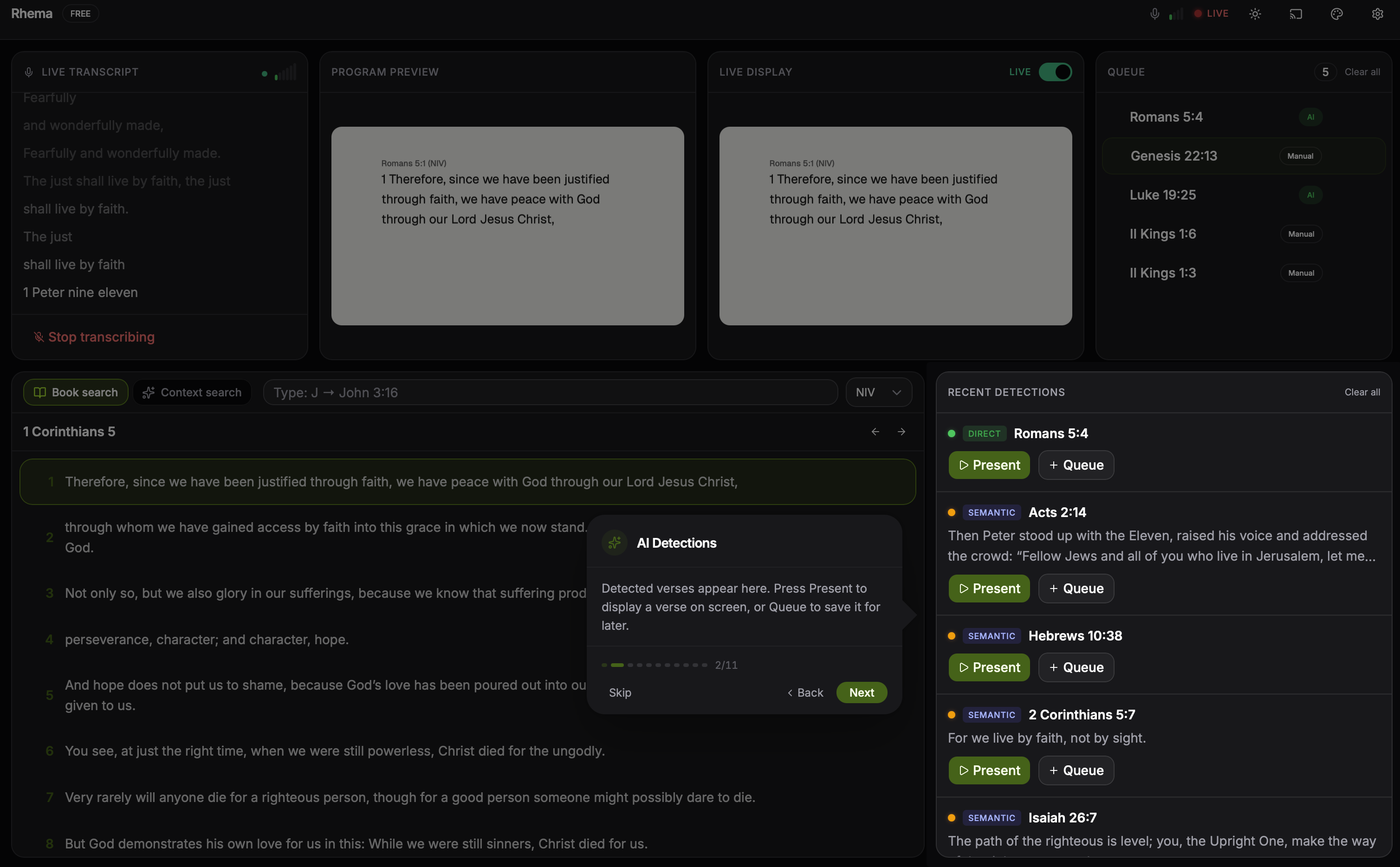Click SEMANTIC tag next to 2 Corinthians 5:7
Viewport: 1400px width, 867px height.
coord(991,715)
